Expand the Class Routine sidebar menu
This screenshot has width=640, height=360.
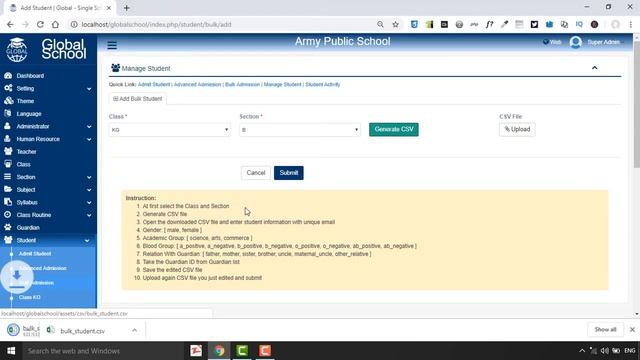tap(48, 215)
